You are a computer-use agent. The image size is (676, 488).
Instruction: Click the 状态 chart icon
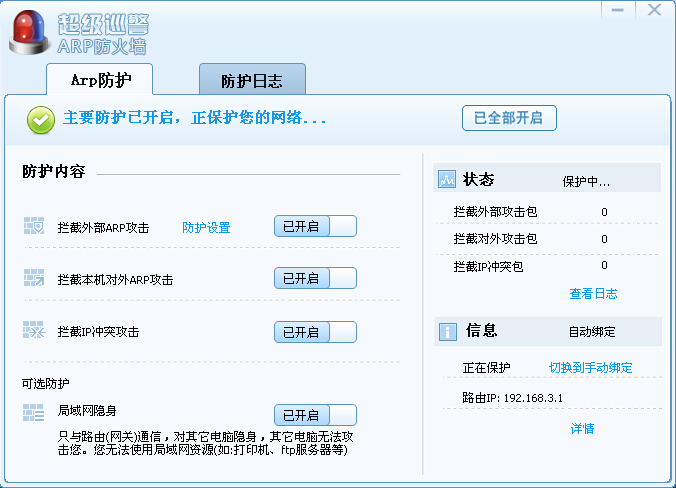tap(447, 179)
